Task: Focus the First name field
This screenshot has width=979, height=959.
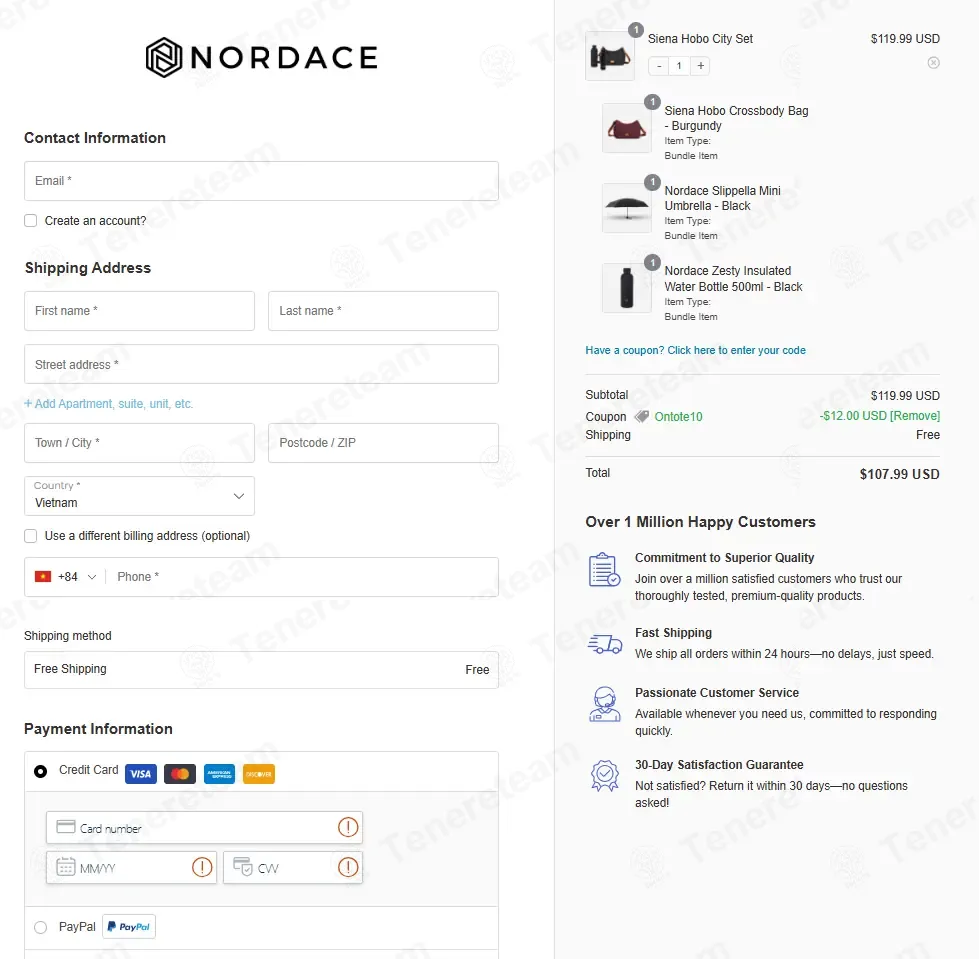Action: tap(139, 311)
